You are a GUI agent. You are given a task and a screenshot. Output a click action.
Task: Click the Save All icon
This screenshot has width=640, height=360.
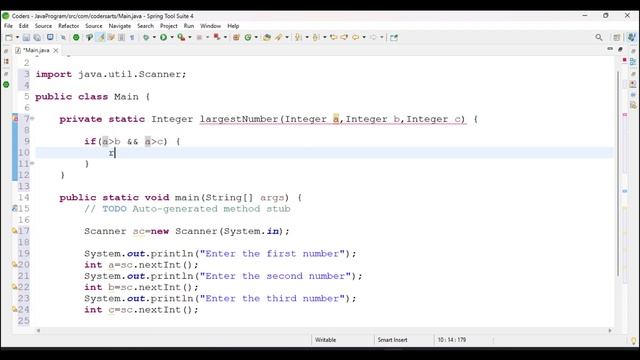point(37,38)
